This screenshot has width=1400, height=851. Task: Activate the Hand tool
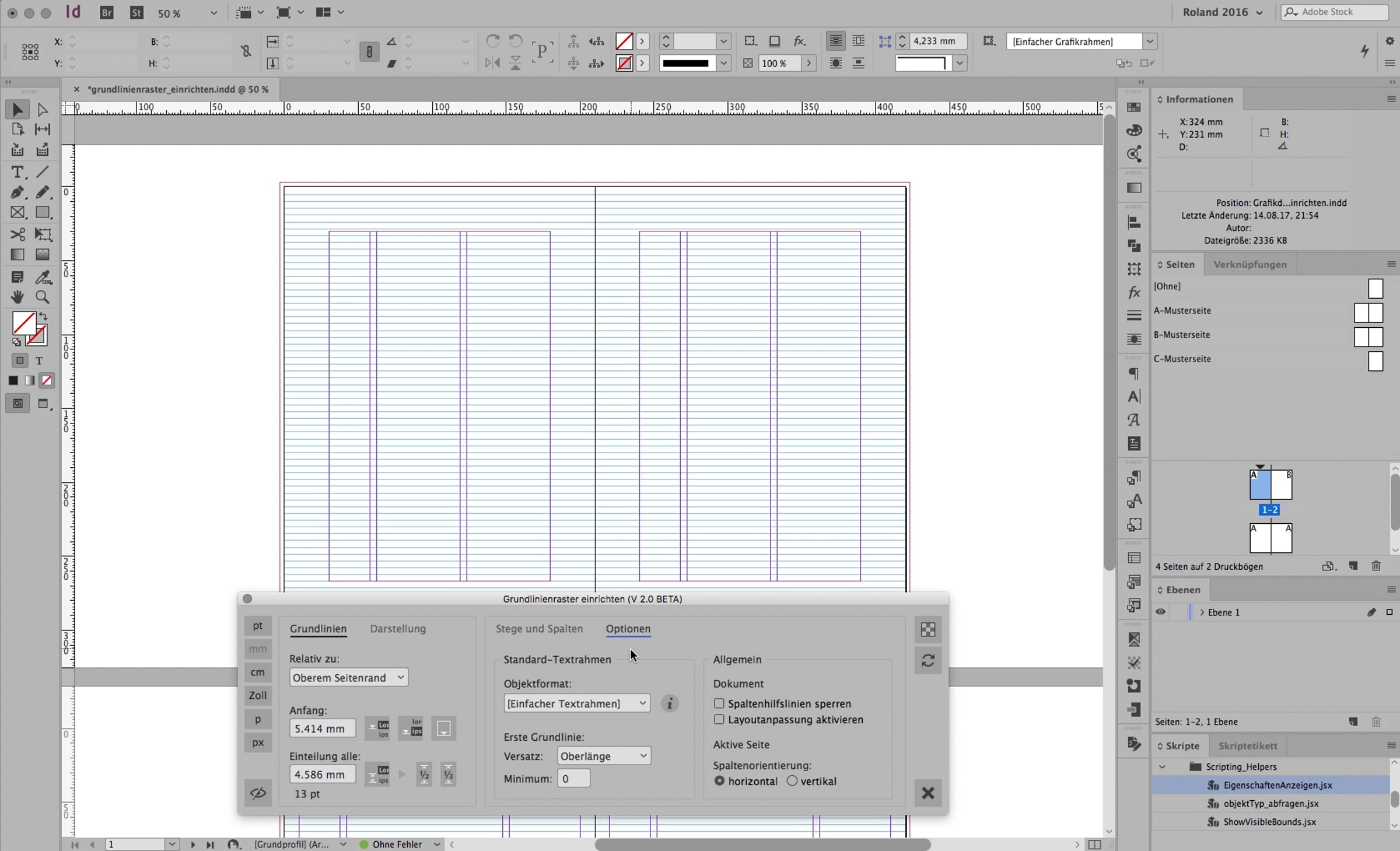[17, 297]
